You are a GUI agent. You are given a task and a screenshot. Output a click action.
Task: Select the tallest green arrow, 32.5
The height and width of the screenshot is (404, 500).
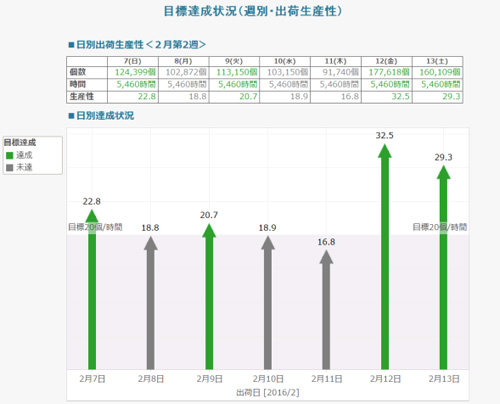385,257
